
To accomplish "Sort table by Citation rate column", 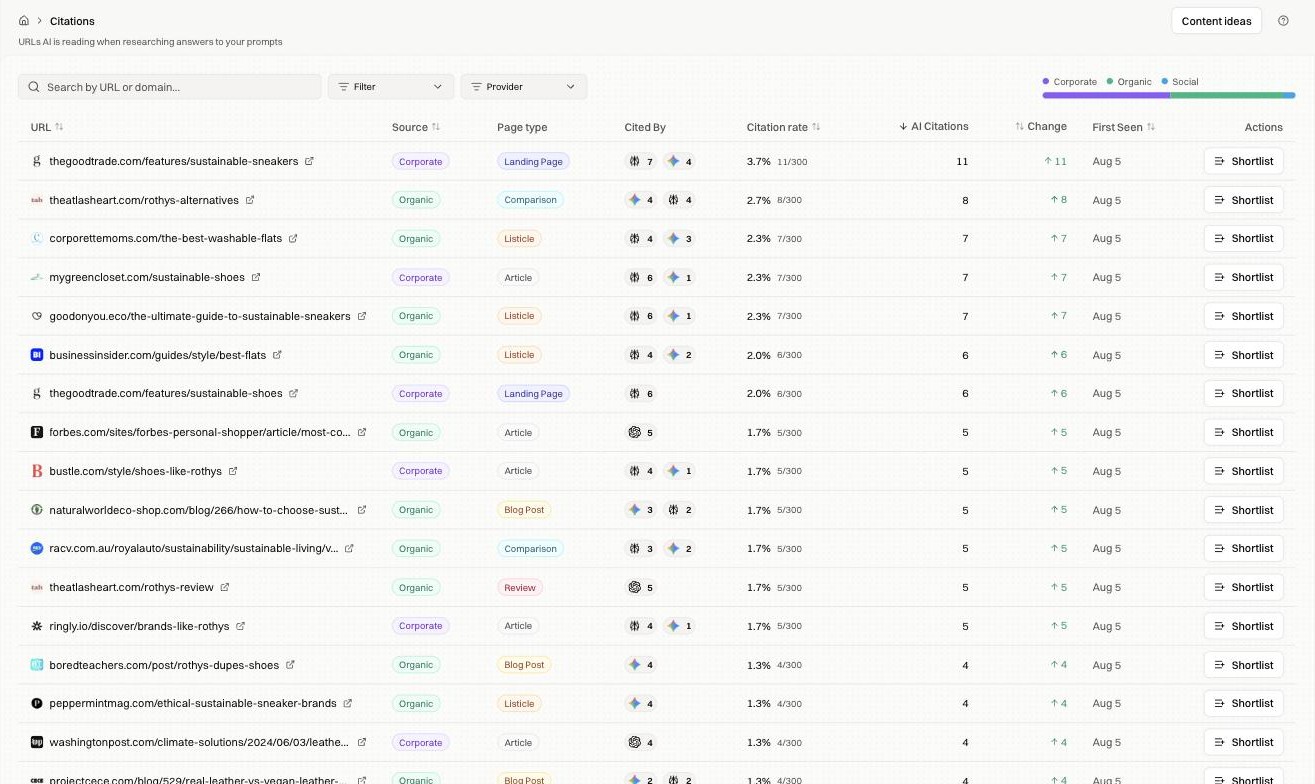I will click(783, 127).
